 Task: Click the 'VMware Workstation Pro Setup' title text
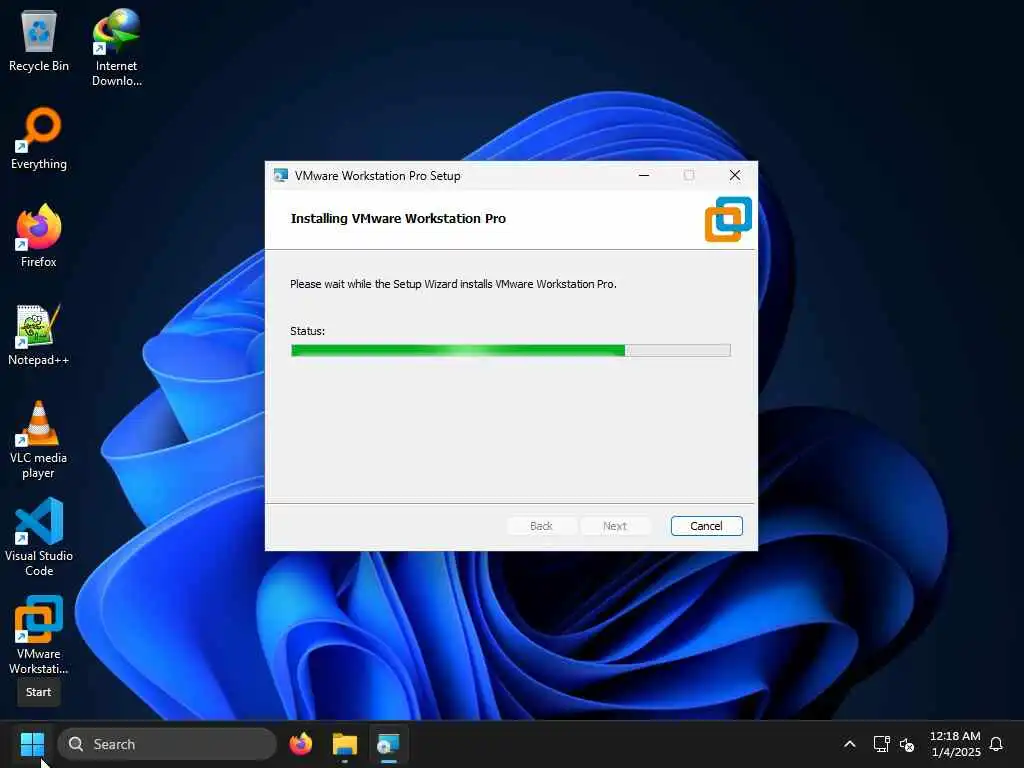coord(377,176)
